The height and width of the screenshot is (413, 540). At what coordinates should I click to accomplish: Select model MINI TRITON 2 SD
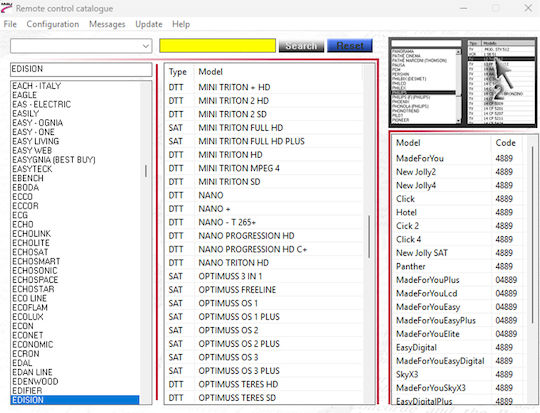[264, 114]
